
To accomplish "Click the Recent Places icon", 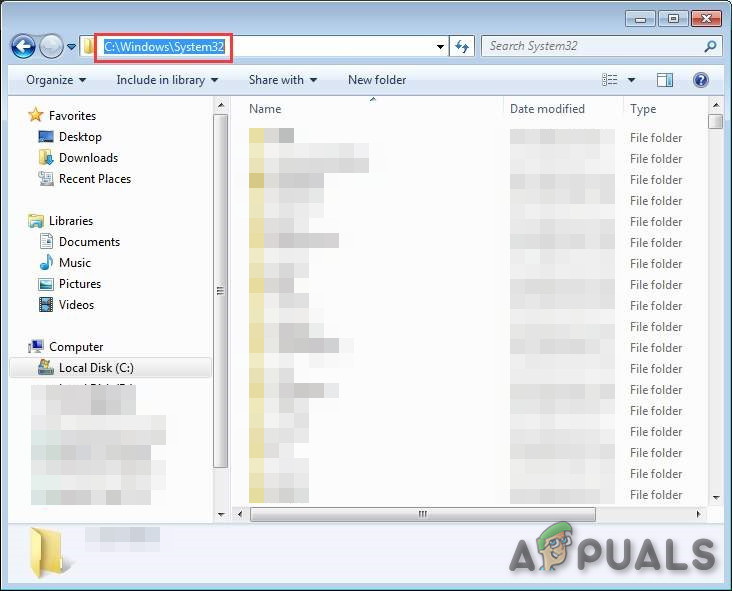I will point(46,178).
